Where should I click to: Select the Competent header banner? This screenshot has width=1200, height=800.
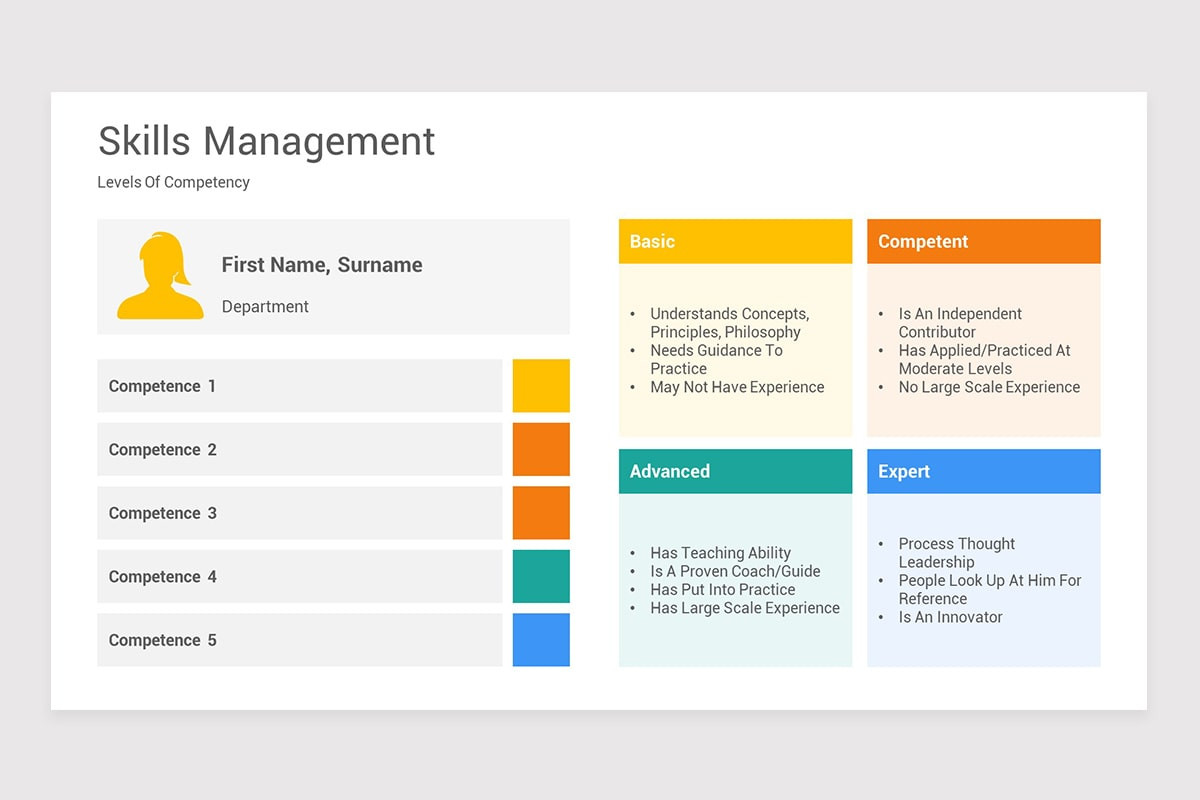[983, 241]
